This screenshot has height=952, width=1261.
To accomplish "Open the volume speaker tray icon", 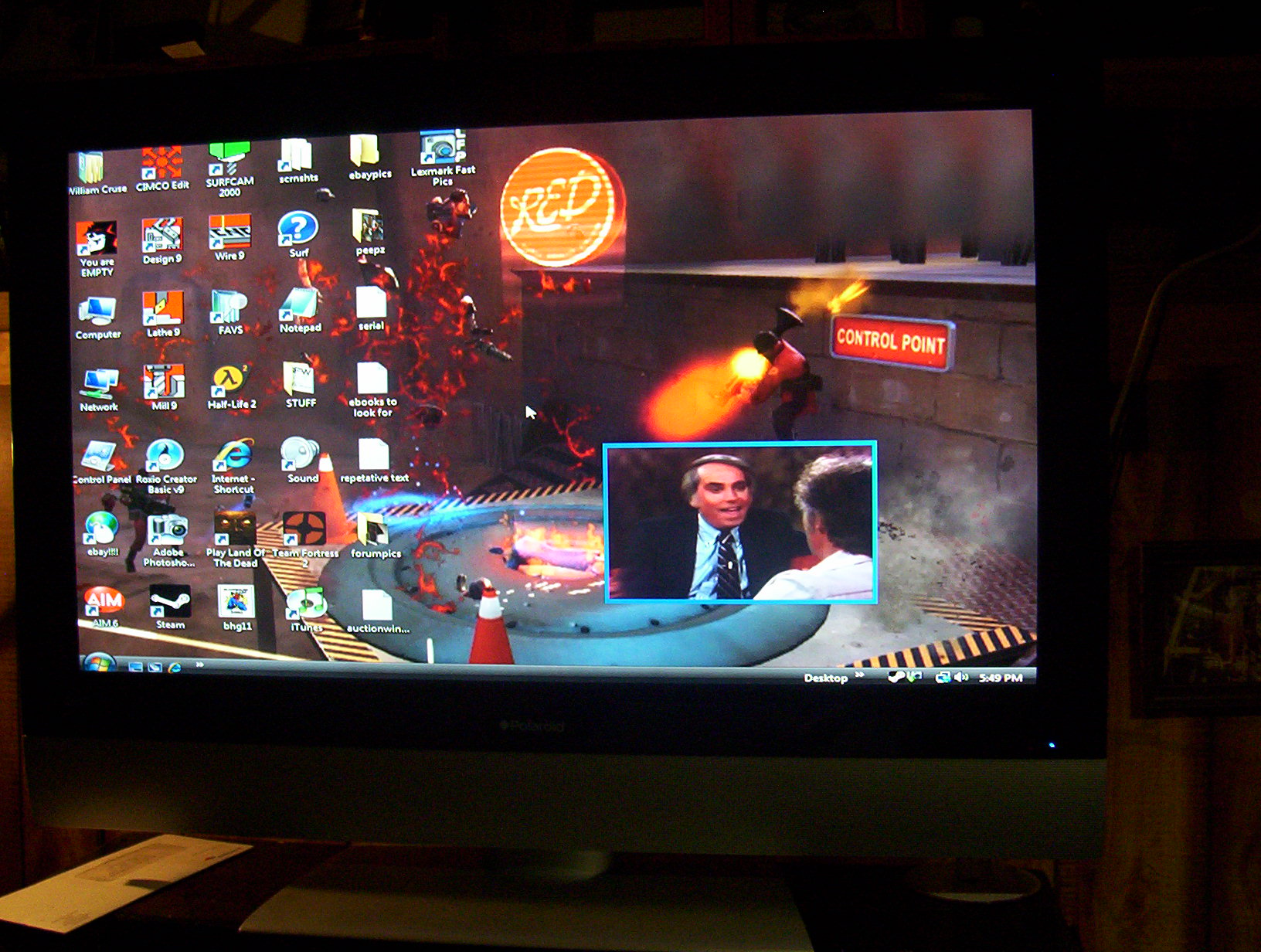I will coord(961,678).
